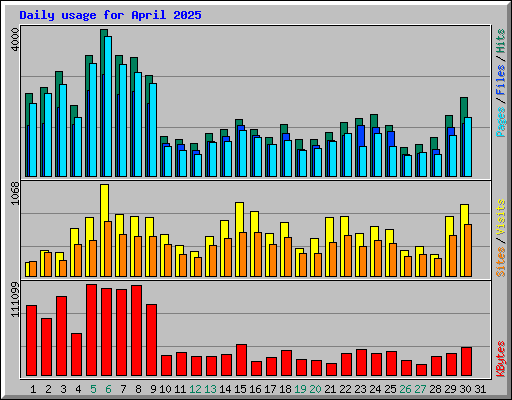Click the cyan Pages bar for day 6

108,107
